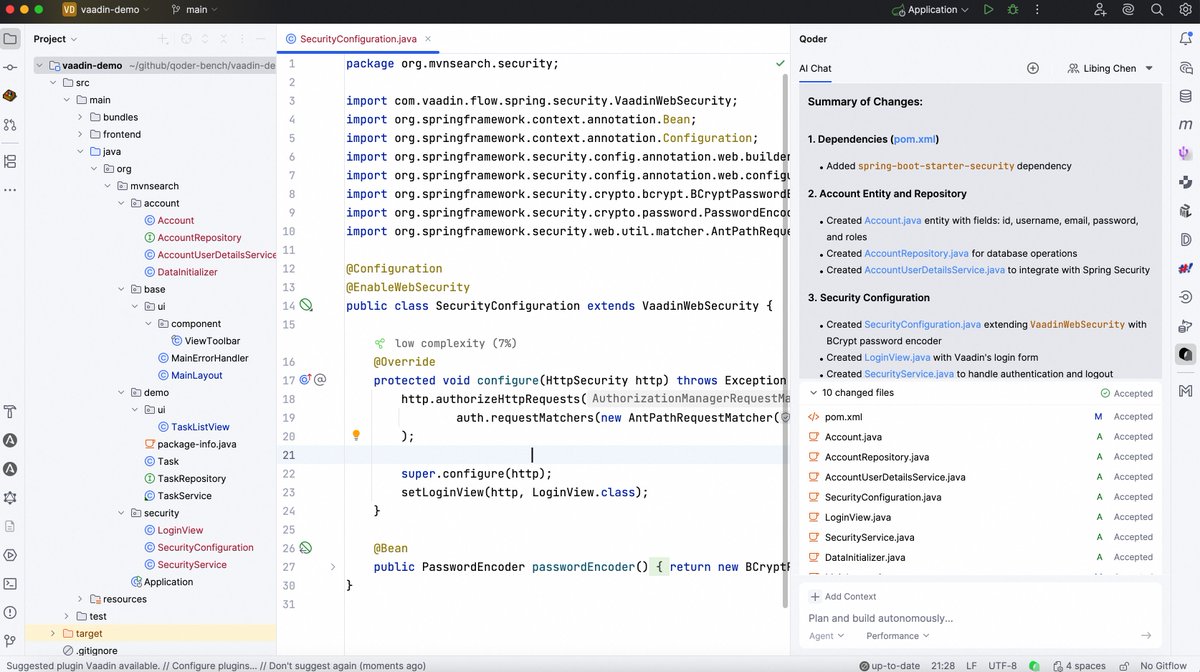The image size is (1200, 672).
Task: Open the Git tool window icon
Action: pos(10,641)
